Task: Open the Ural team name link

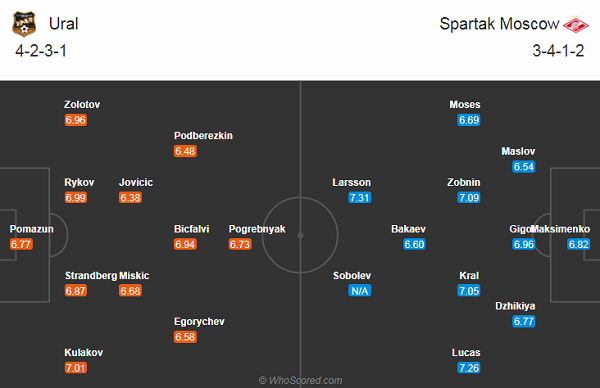Action: [x=64, y=24]
